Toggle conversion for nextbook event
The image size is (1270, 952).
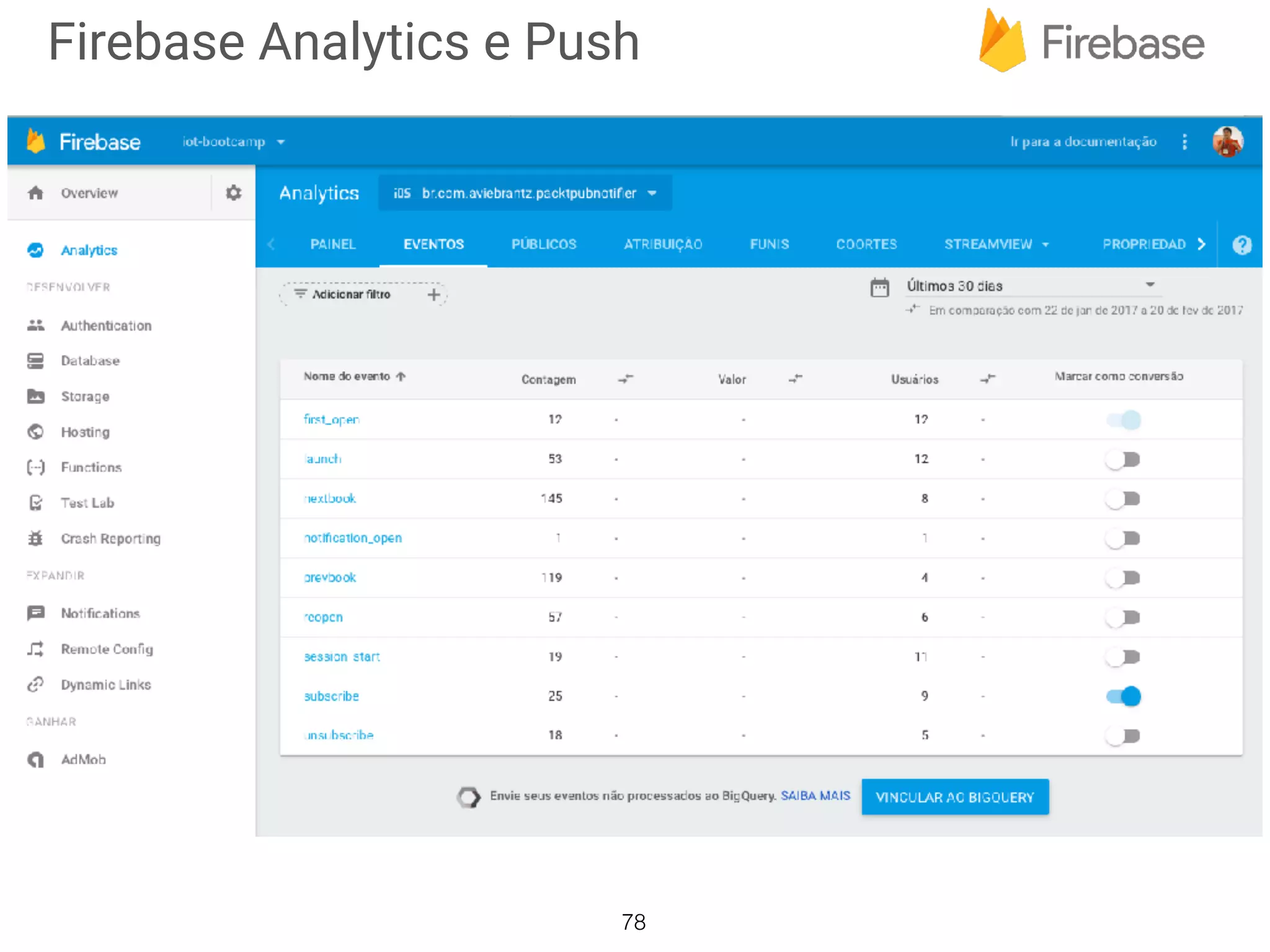pos(1123,499)
